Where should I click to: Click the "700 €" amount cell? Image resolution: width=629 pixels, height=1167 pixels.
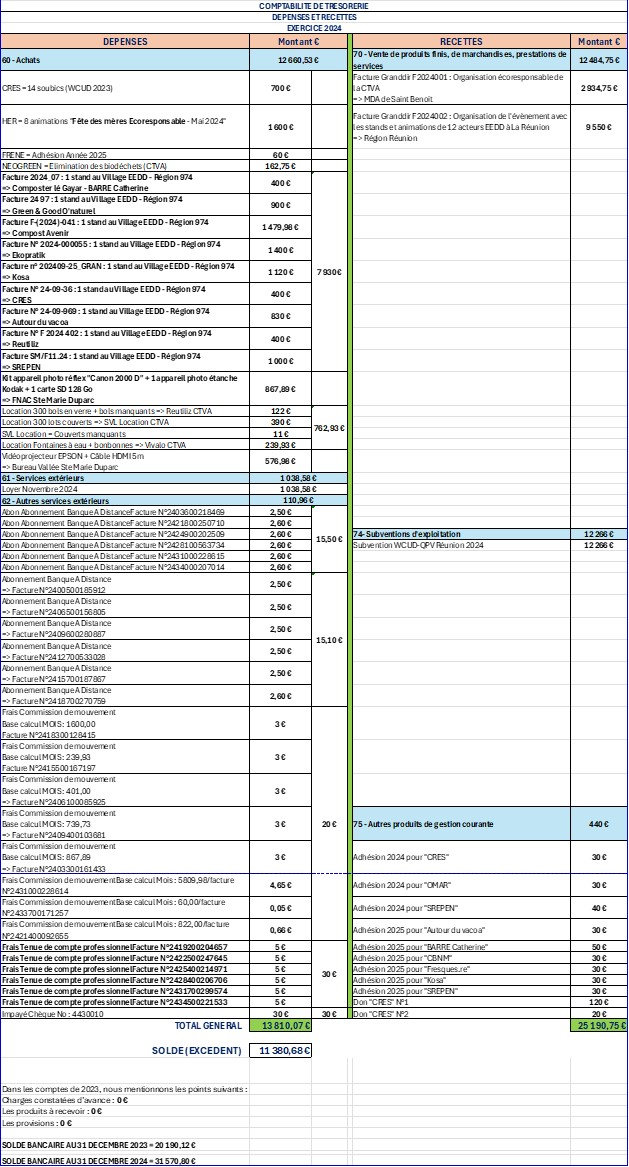point(281,88)
